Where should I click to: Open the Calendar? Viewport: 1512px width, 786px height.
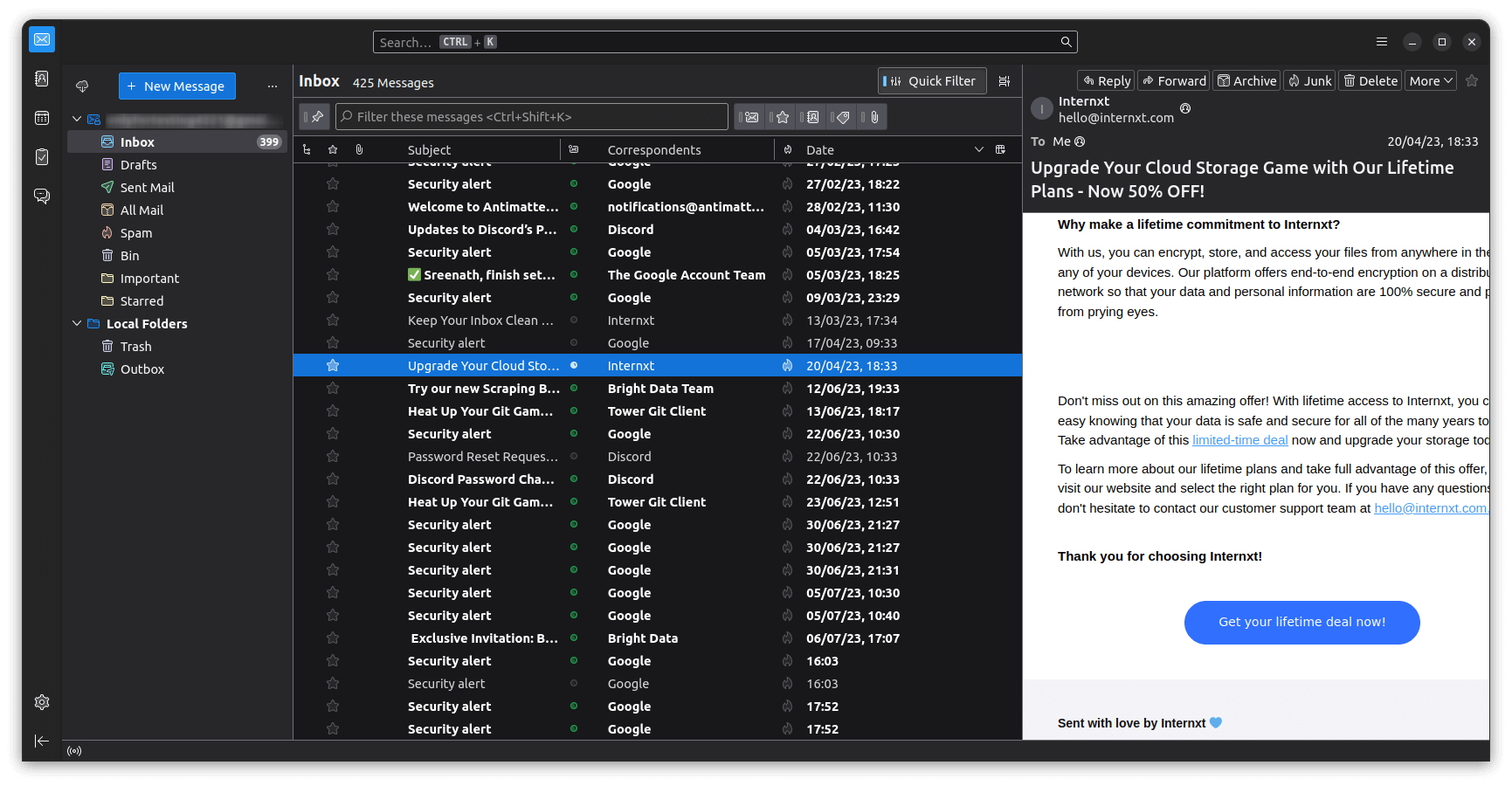(x=41, y=118)
